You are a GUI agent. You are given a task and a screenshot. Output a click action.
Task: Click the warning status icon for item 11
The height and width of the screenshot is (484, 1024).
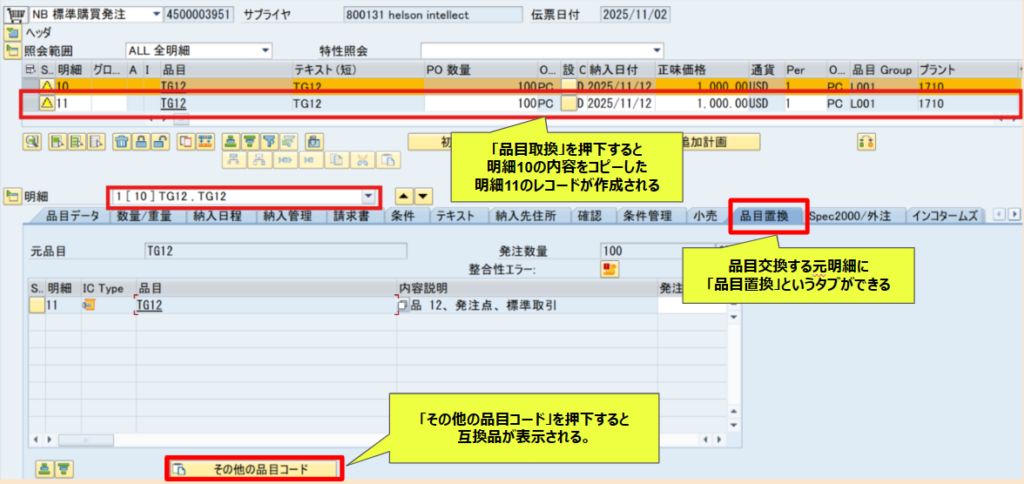click(47, 103)
